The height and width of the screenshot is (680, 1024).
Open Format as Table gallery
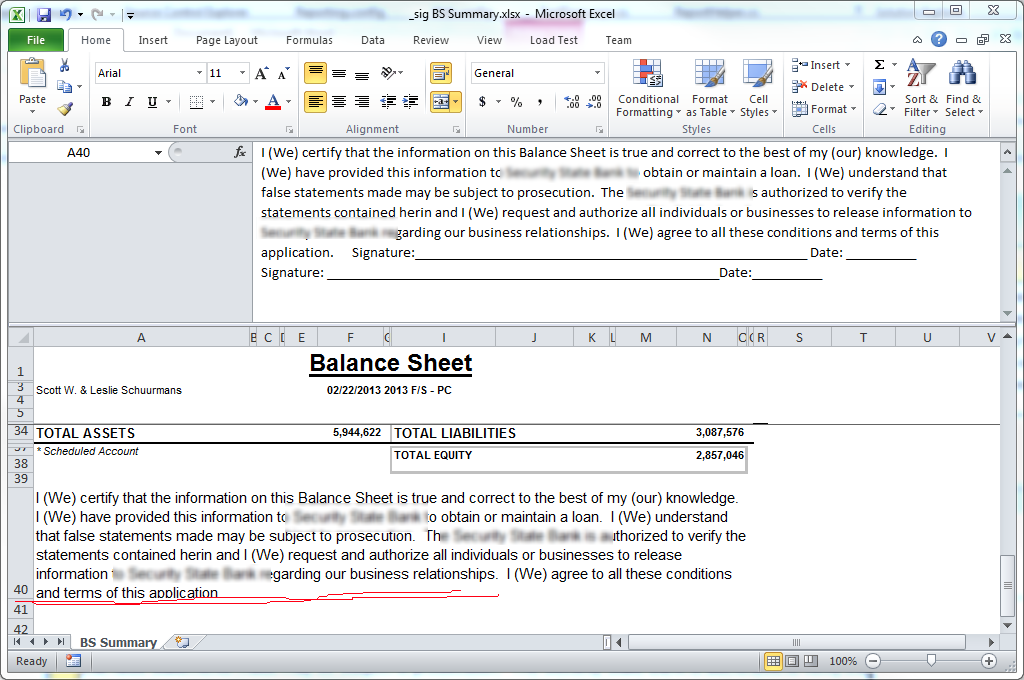[710, 88]
